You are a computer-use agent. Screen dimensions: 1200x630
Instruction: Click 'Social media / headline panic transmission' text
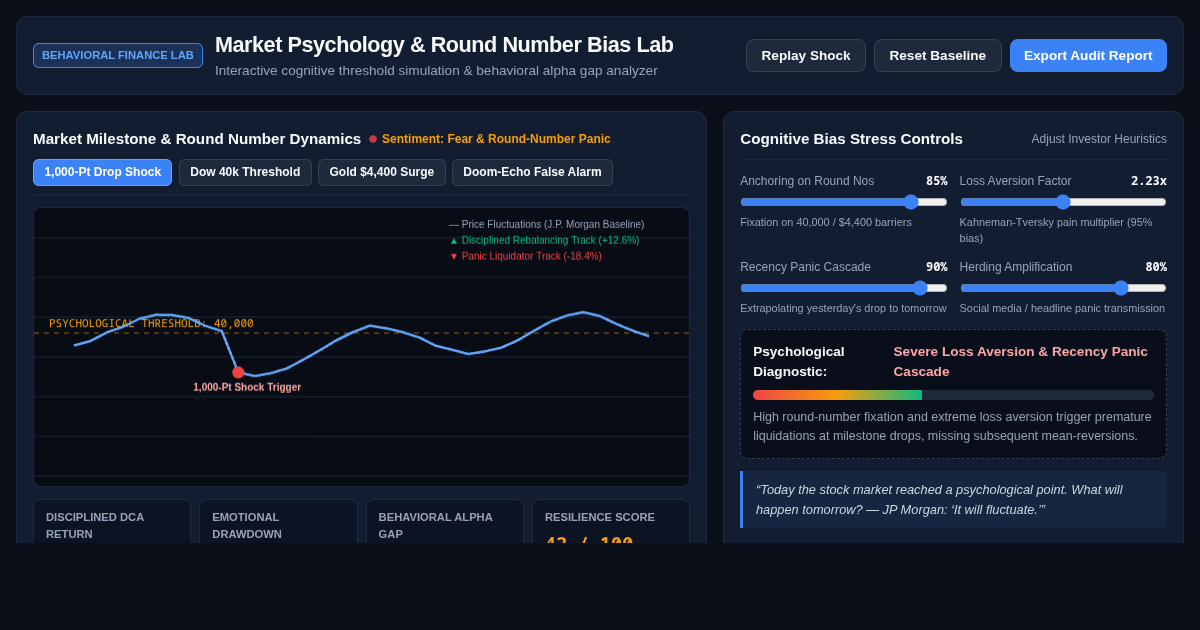coord(1062,308)
